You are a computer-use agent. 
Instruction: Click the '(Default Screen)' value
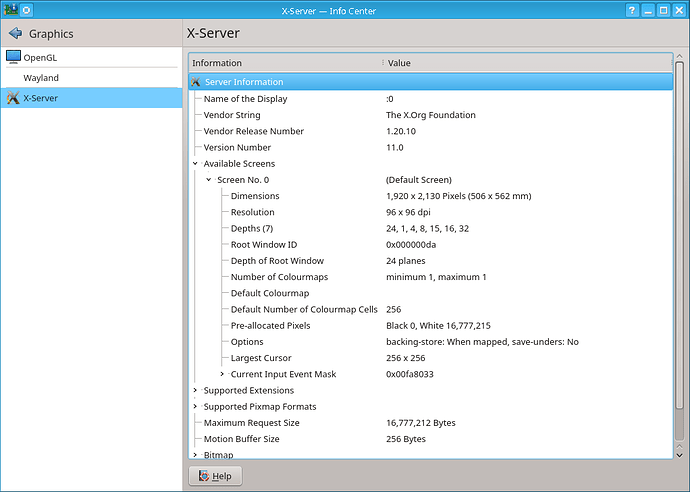point(419,180)
